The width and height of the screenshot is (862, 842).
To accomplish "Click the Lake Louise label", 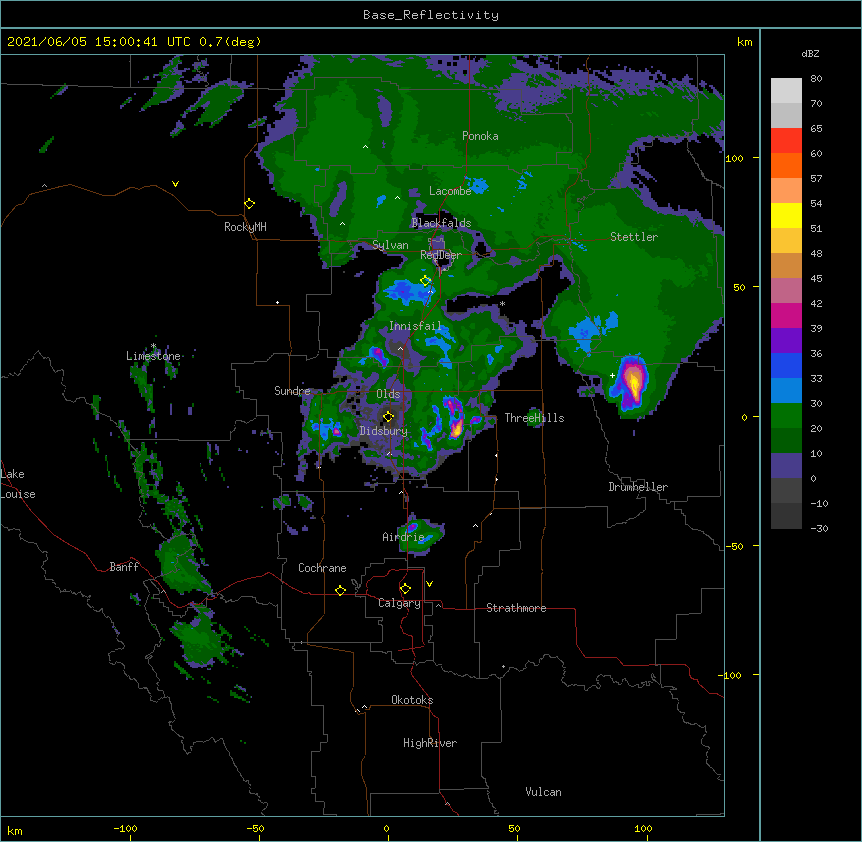I will coord(18,484).
